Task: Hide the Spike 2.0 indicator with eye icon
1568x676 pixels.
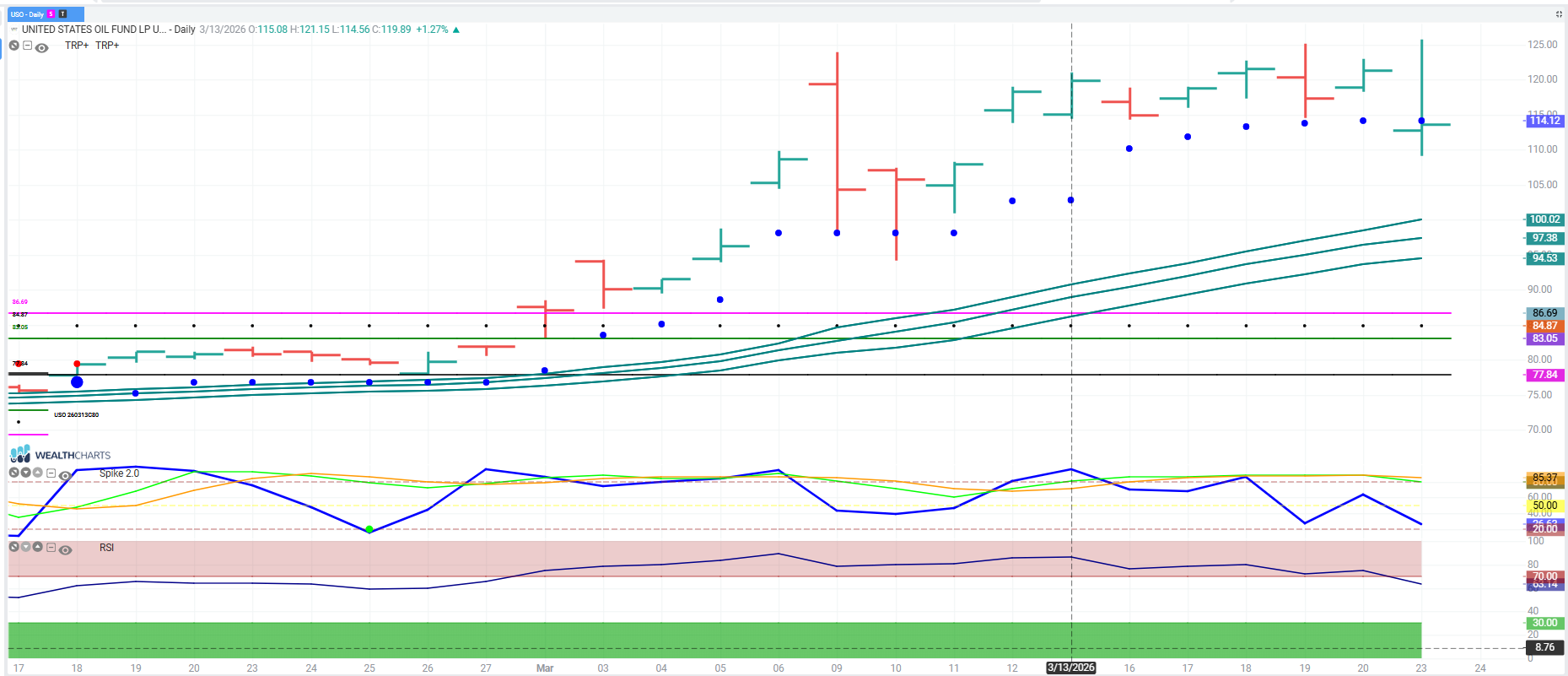Action: [65, 476]
